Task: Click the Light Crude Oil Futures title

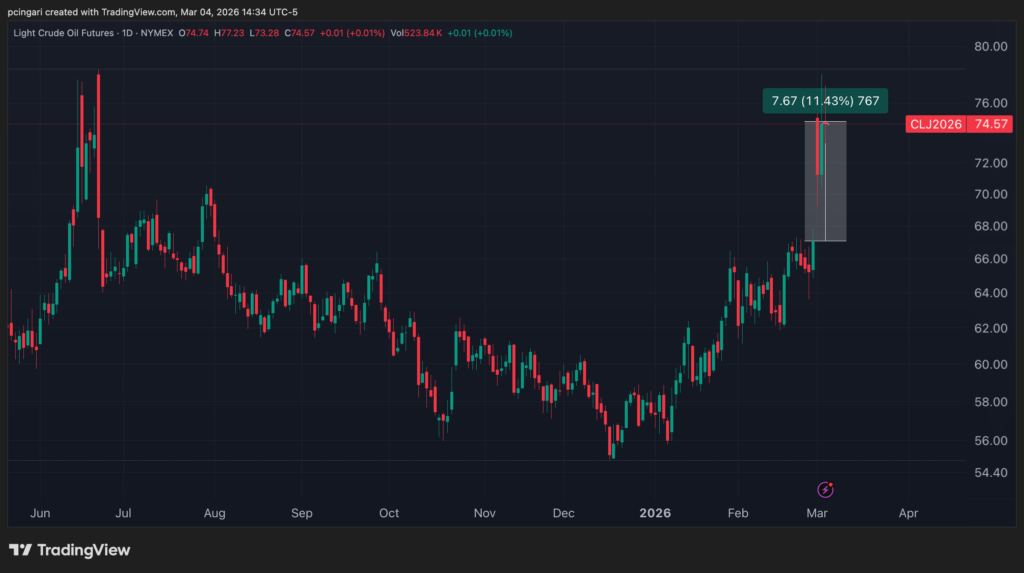Action: point(63,33)
